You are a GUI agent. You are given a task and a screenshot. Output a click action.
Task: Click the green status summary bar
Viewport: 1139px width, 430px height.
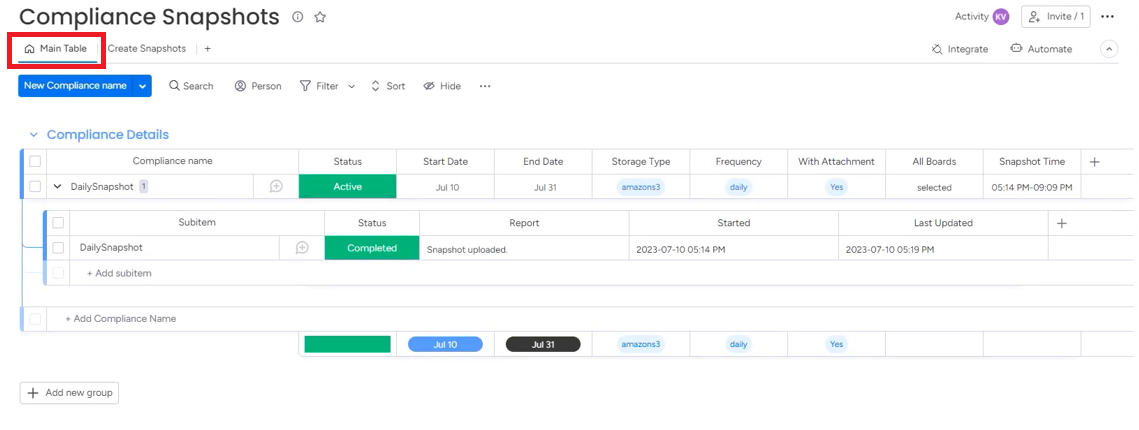coord(347,344)
